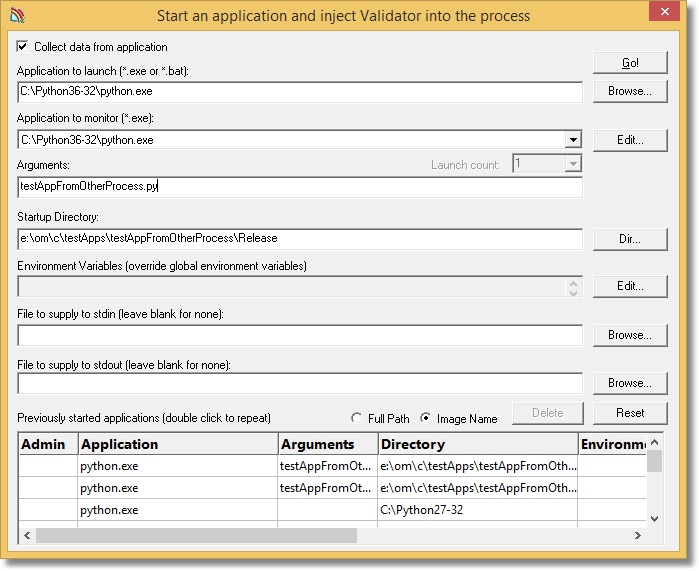Click the Go! button
The width and height of the screenshot is (699, 571).
630,62
